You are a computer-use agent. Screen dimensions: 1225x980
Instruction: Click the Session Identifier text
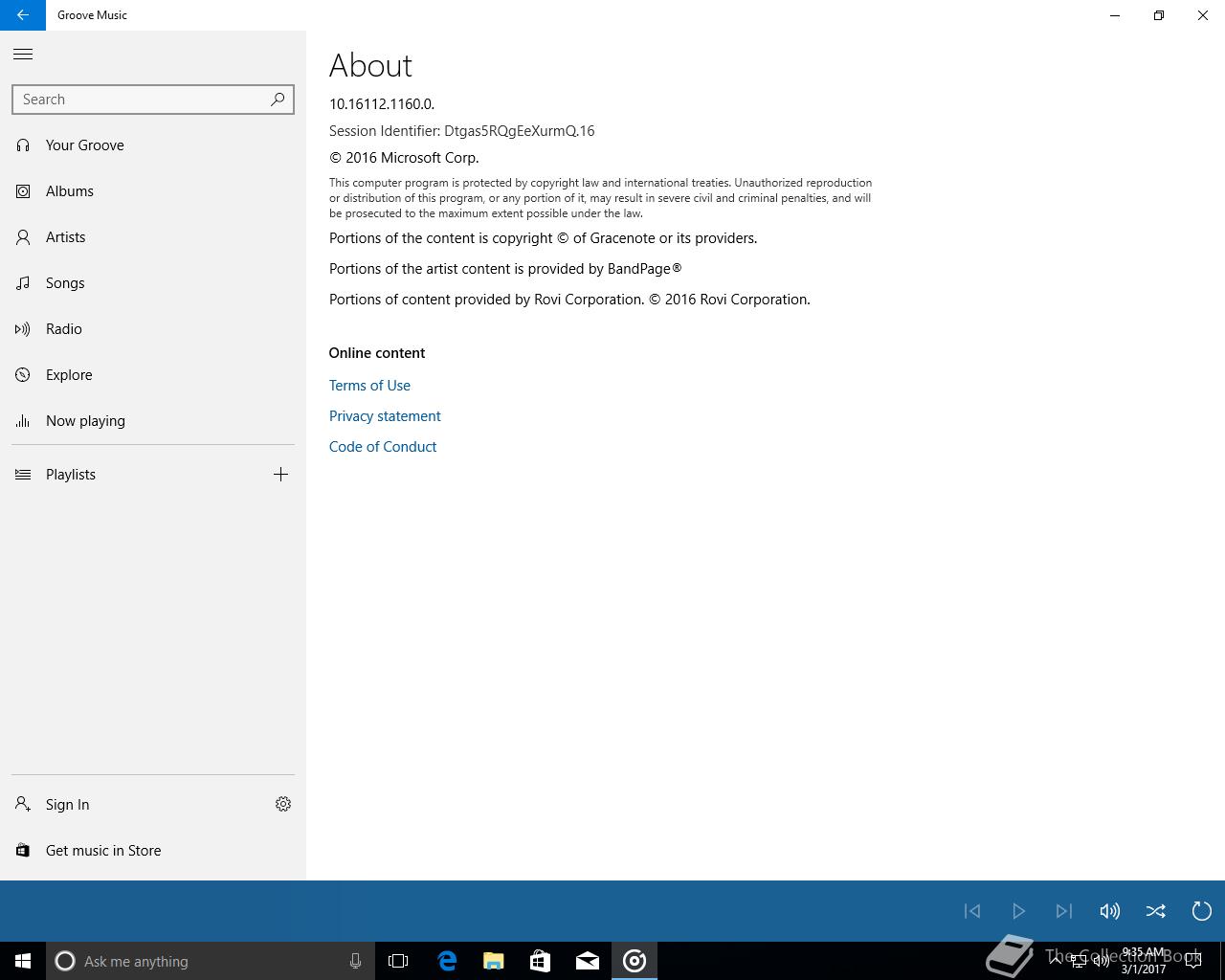pos(462,131)
